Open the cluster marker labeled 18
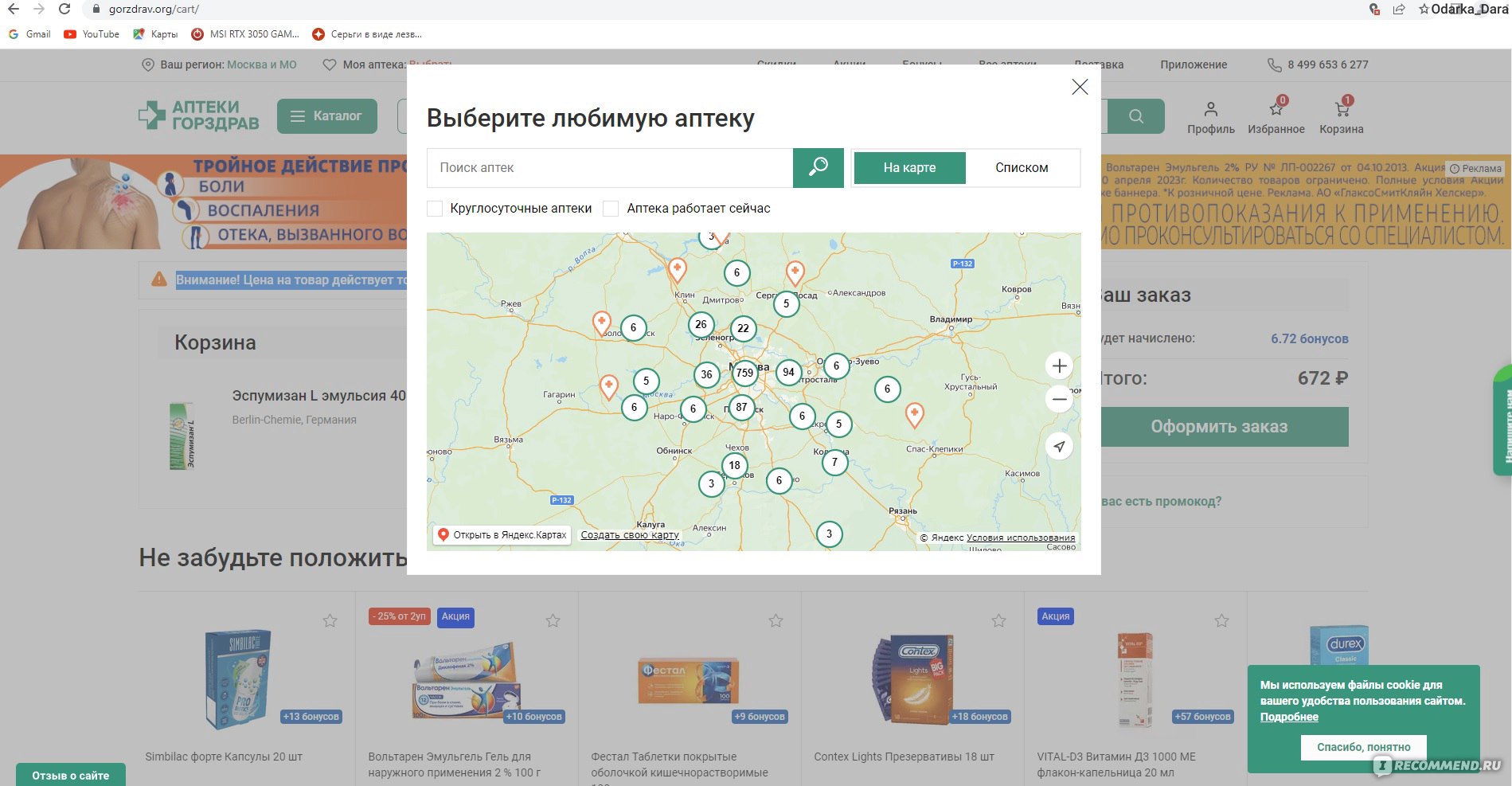1512x786 pixels. point(734,465)
